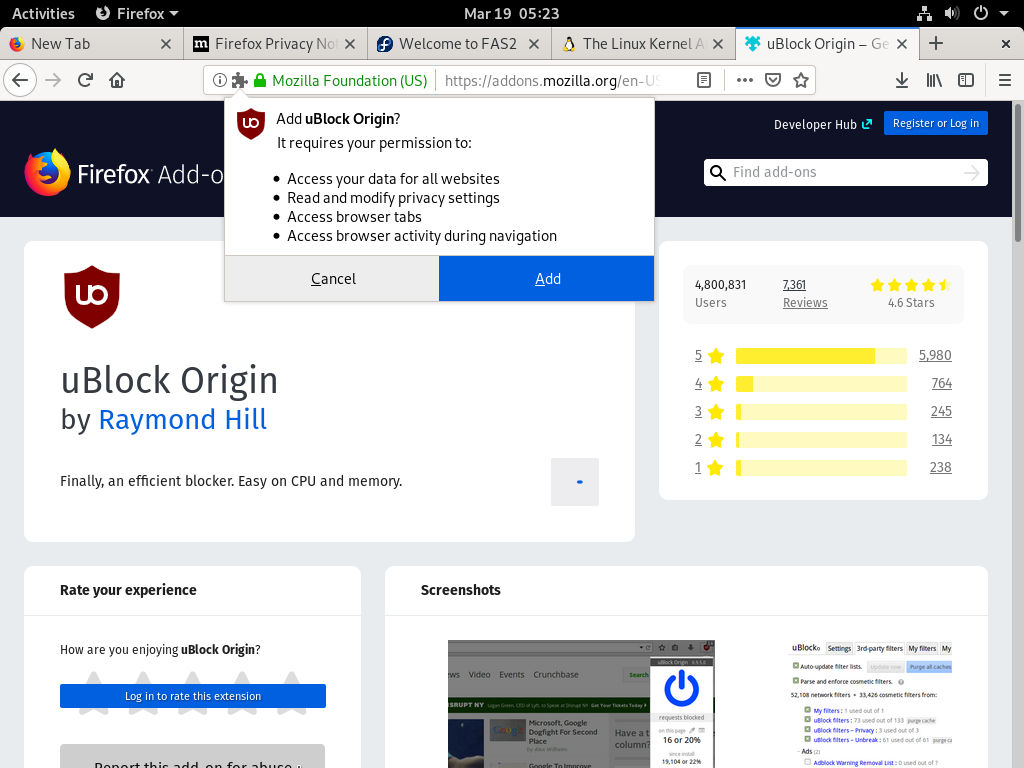
Task: Open author Raymond Hill link
Action: click(183, 419)
